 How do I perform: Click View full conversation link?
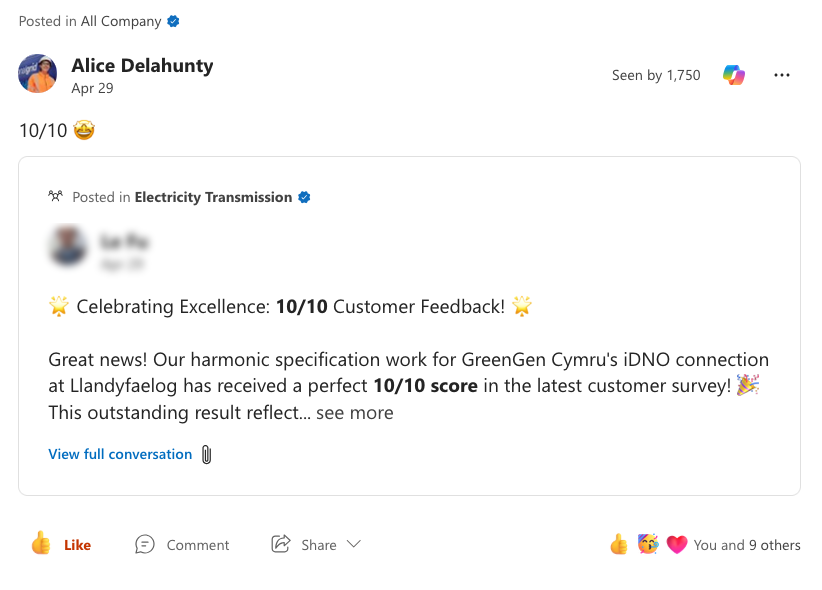[x=120, y=454]
